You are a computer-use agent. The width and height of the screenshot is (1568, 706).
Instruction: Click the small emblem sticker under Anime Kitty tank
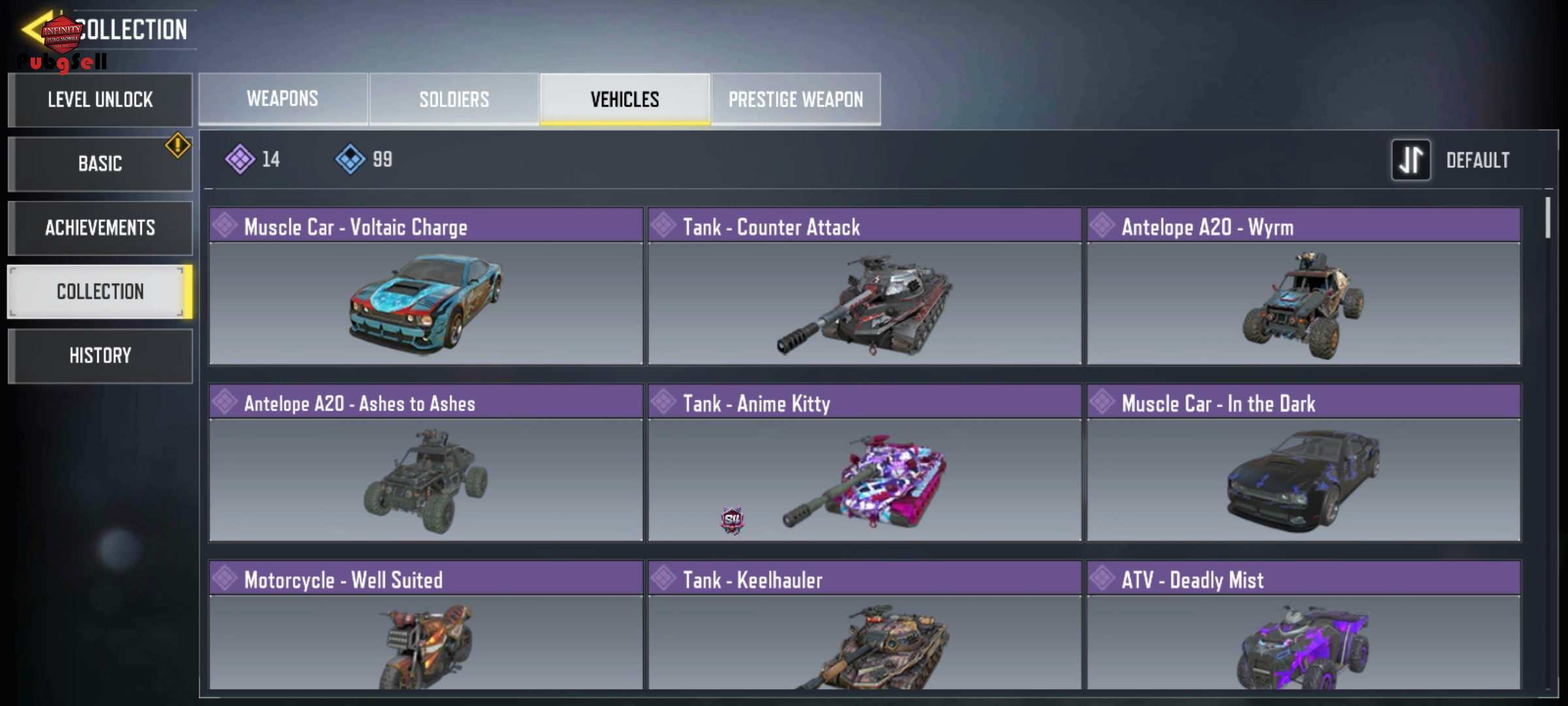coord(732,520)
